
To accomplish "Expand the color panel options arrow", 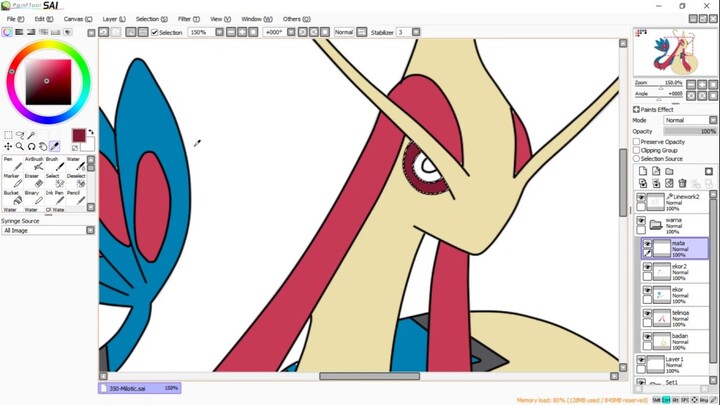I will [x=91, y=32].
